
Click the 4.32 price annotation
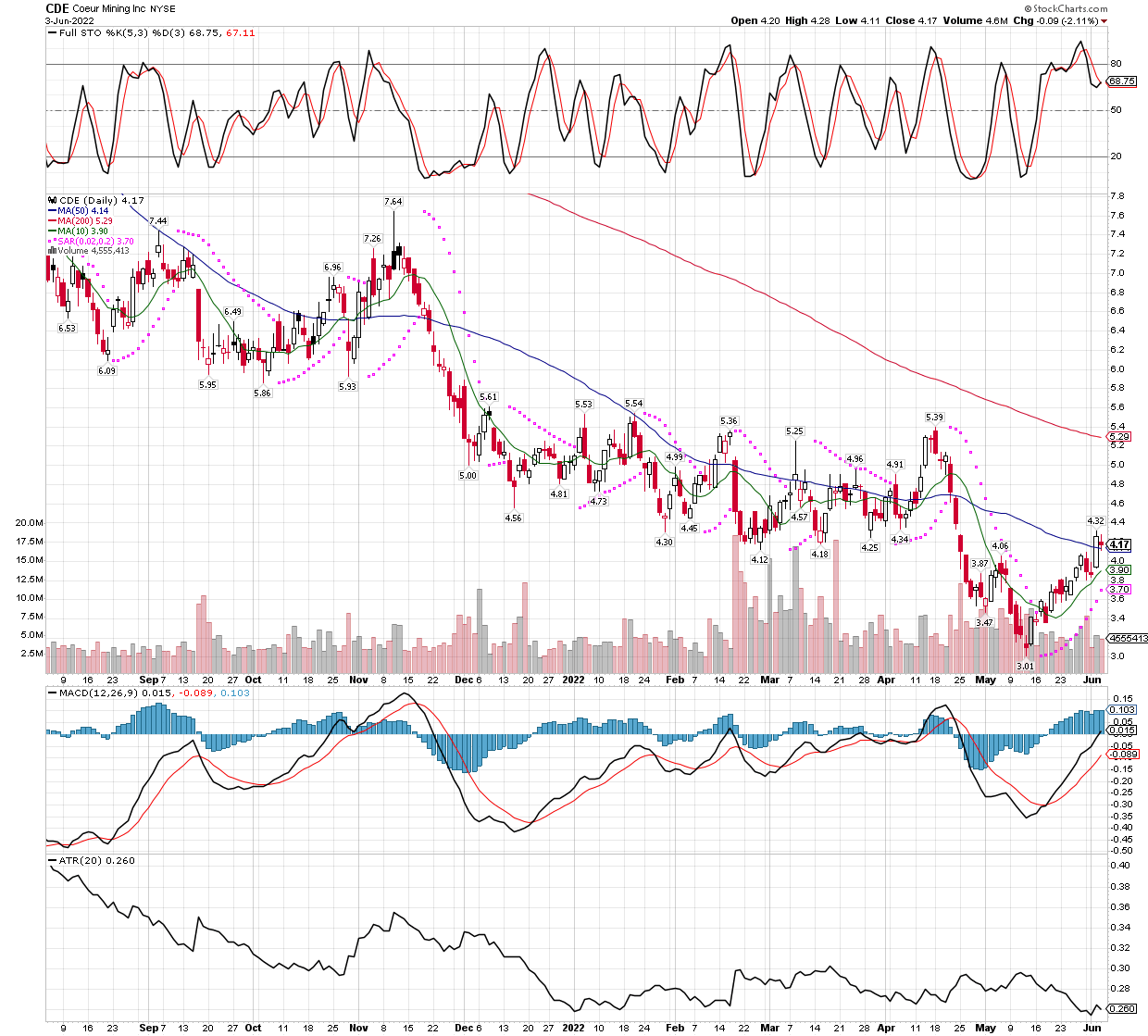(1095, 520)
